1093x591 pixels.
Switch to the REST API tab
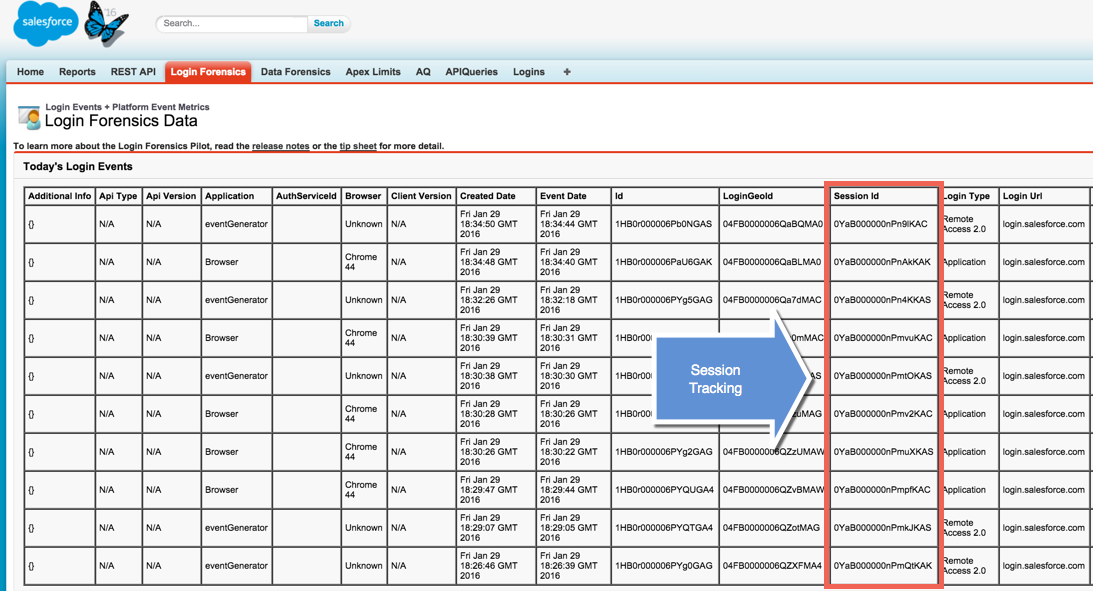coord(132,71)
